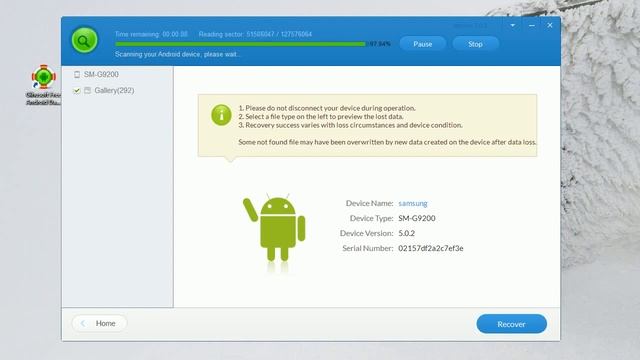Select Gallery(292) in the file type list
The width and height of the screenshot is (640, 360).
pos(114,90)
